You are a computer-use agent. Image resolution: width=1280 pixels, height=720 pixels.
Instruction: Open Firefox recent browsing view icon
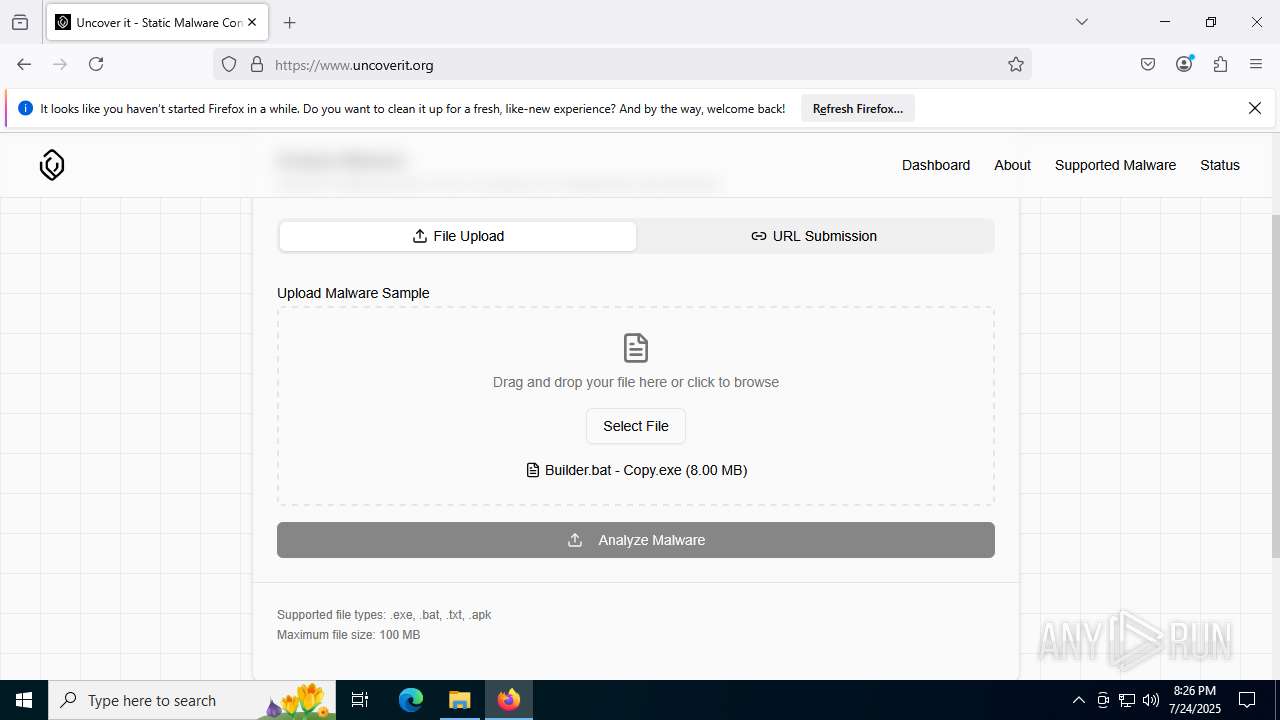coord(20,22)
